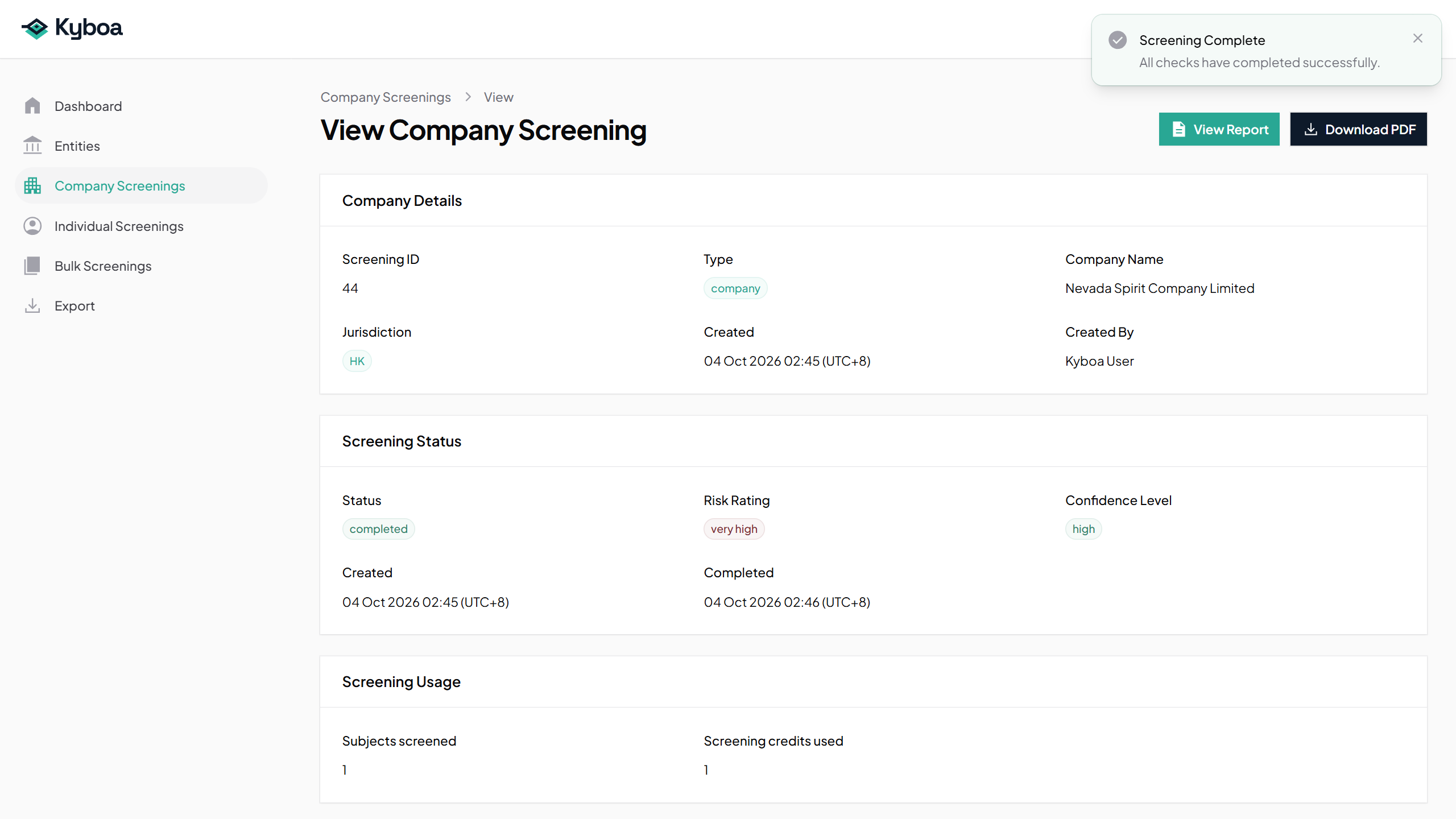
Task: Click the Export download icon
Action: pyautogui.click(x=32, y=305)
